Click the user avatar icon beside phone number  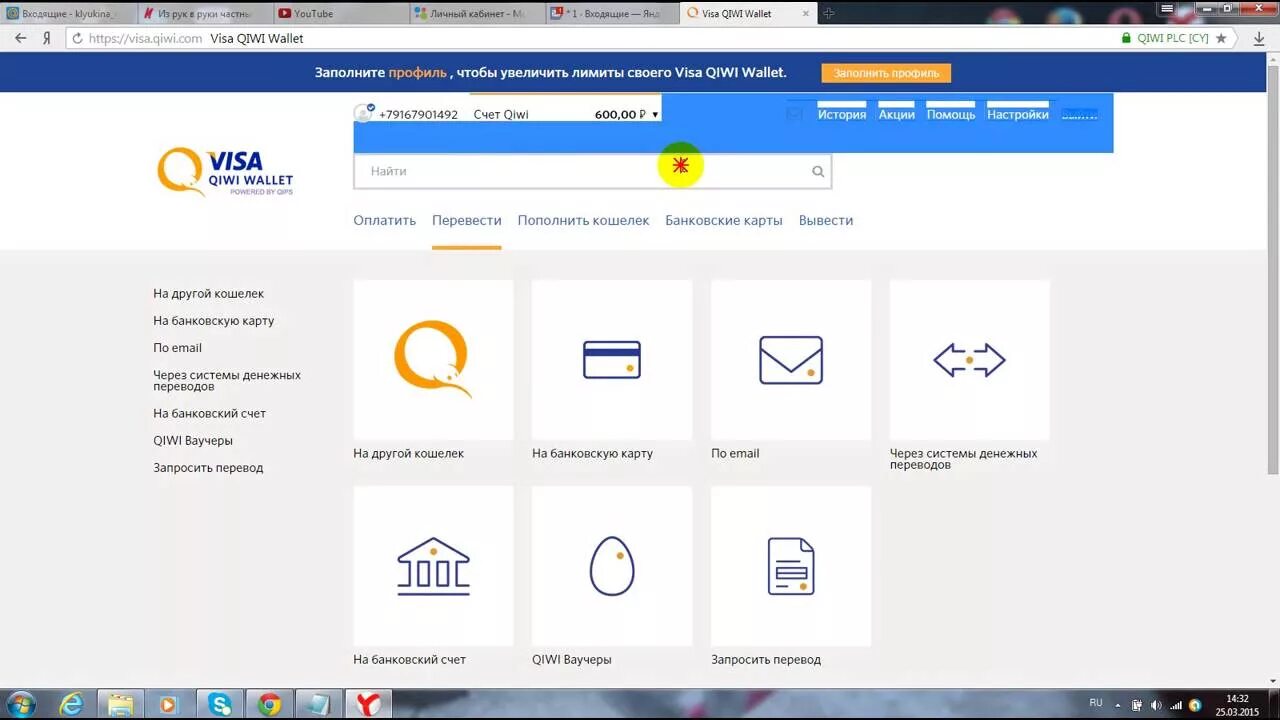tap(364, 113)
